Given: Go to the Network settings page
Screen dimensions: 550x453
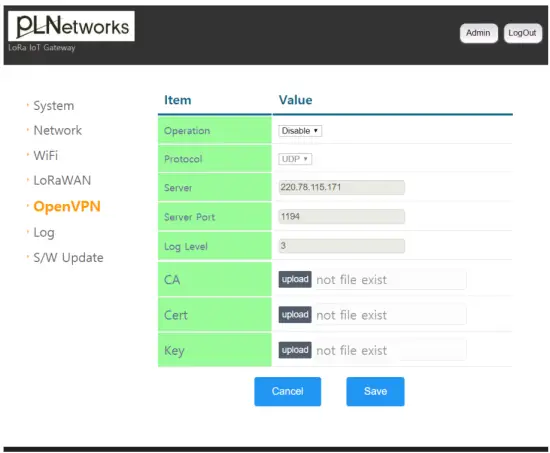Looking at the screenshot, I should (x=58, y=130).
